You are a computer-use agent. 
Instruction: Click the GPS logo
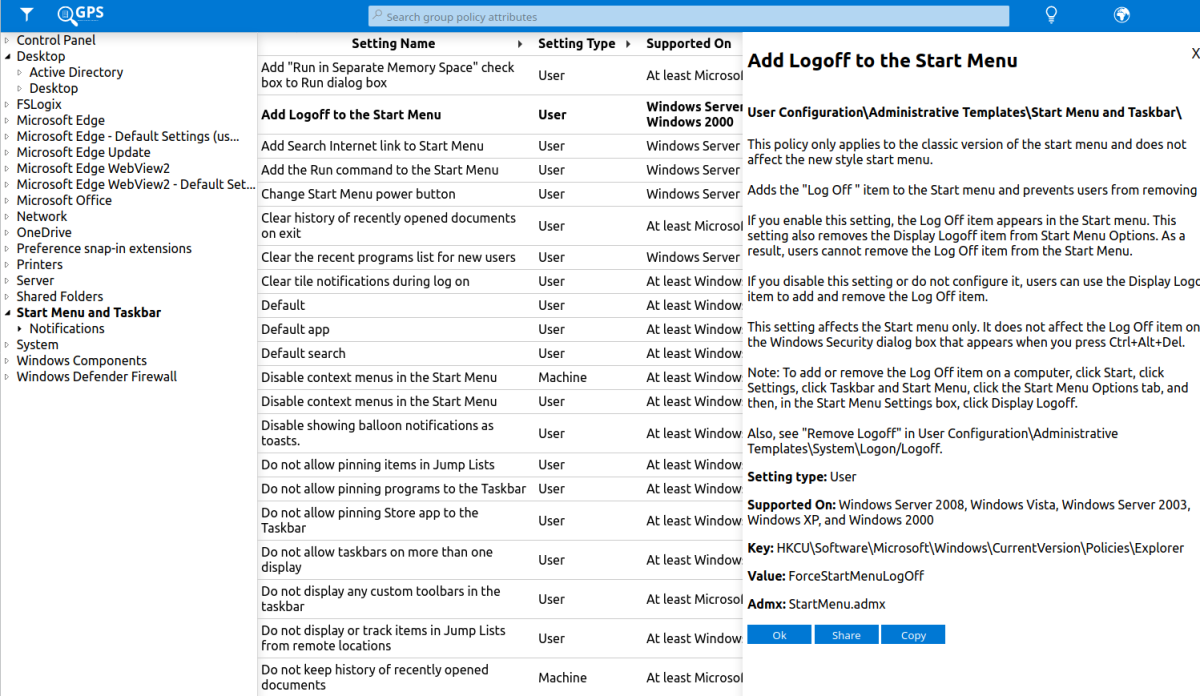pos(80,14)
